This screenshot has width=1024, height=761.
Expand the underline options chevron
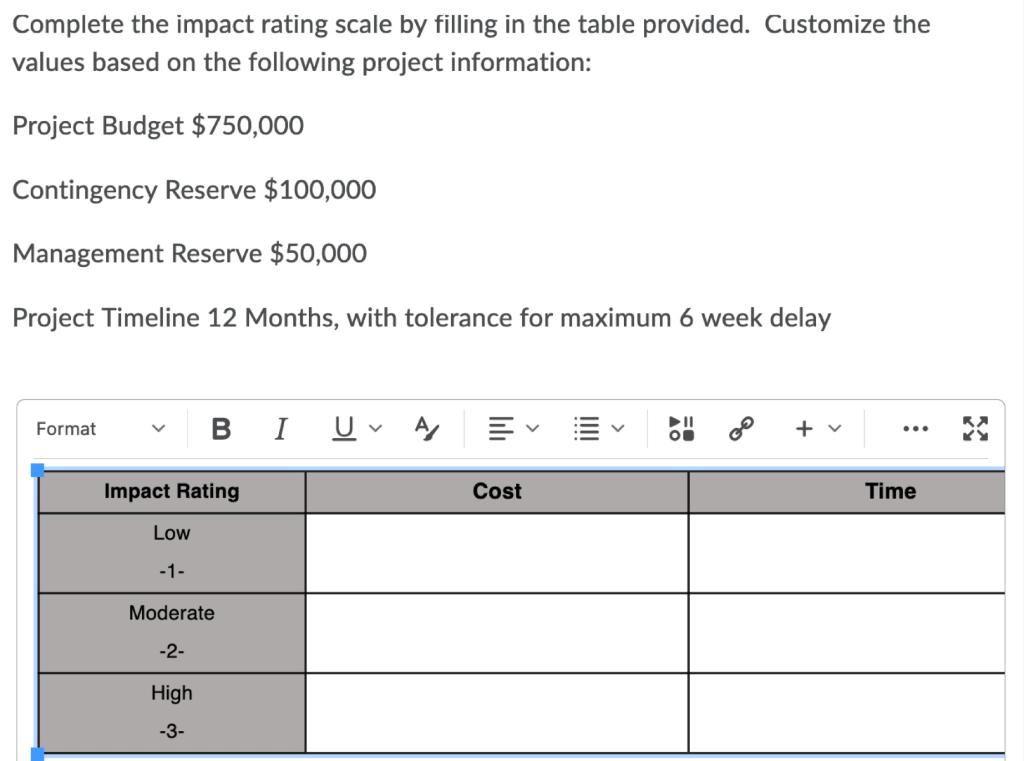pos(377,430)
